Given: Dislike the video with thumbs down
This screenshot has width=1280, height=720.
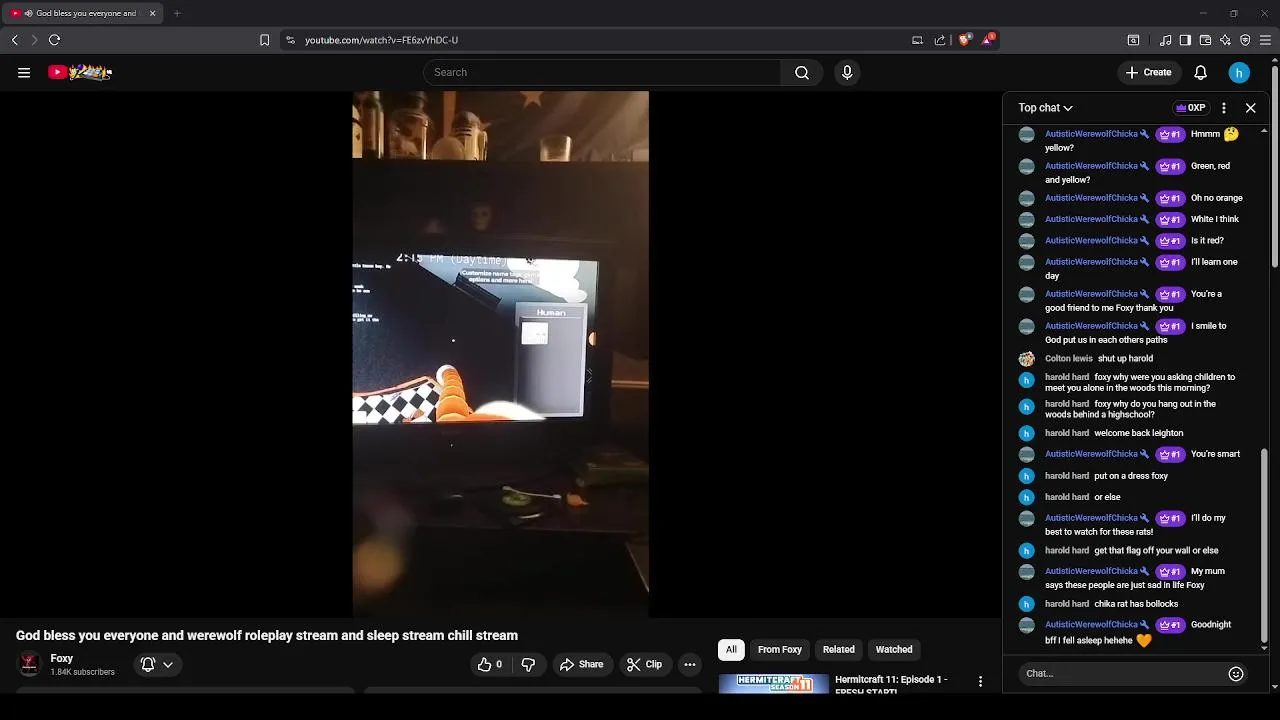Looking at the screenshot, I should (528, 664).
